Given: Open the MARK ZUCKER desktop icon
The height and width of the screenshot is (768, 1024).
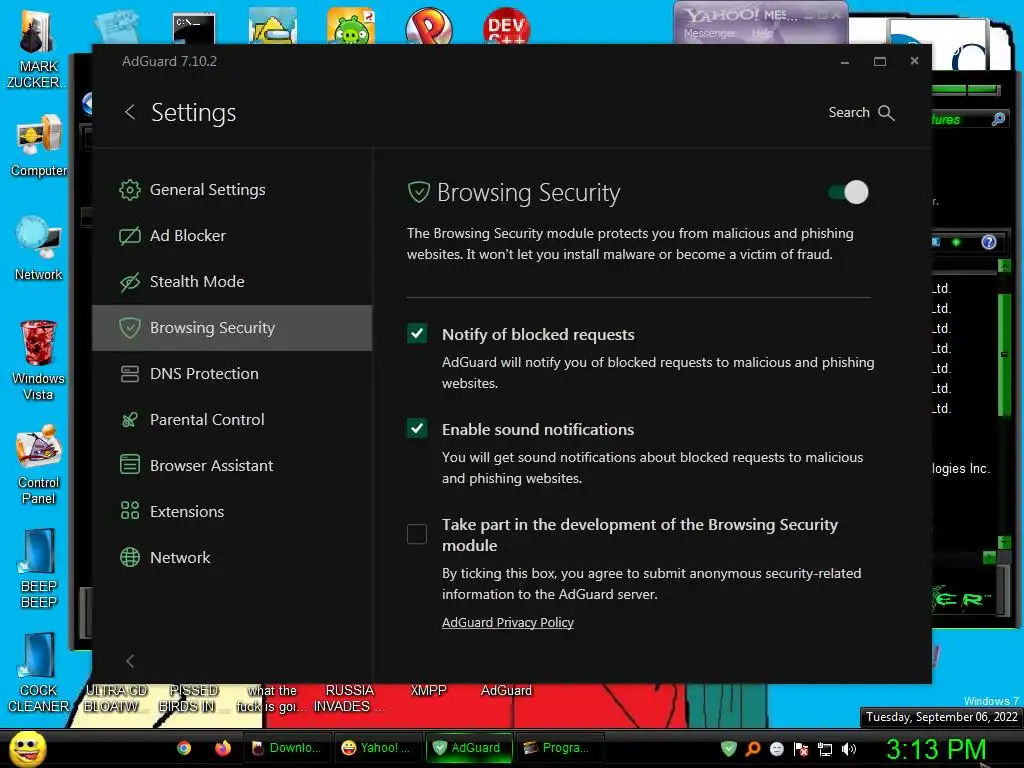Looking at the screenshot, I should (x=37, y=50).
